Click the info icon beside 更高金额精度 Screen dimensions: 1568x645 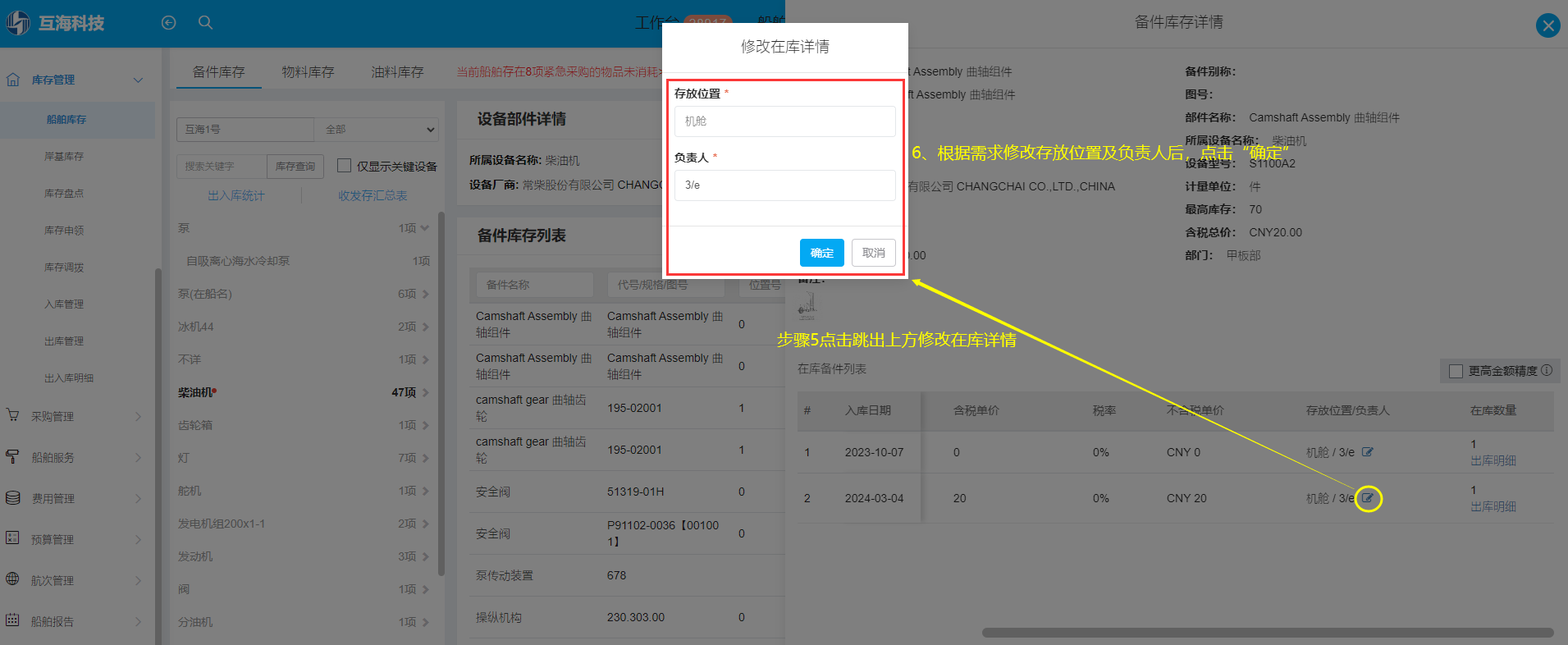[1547, 370]
